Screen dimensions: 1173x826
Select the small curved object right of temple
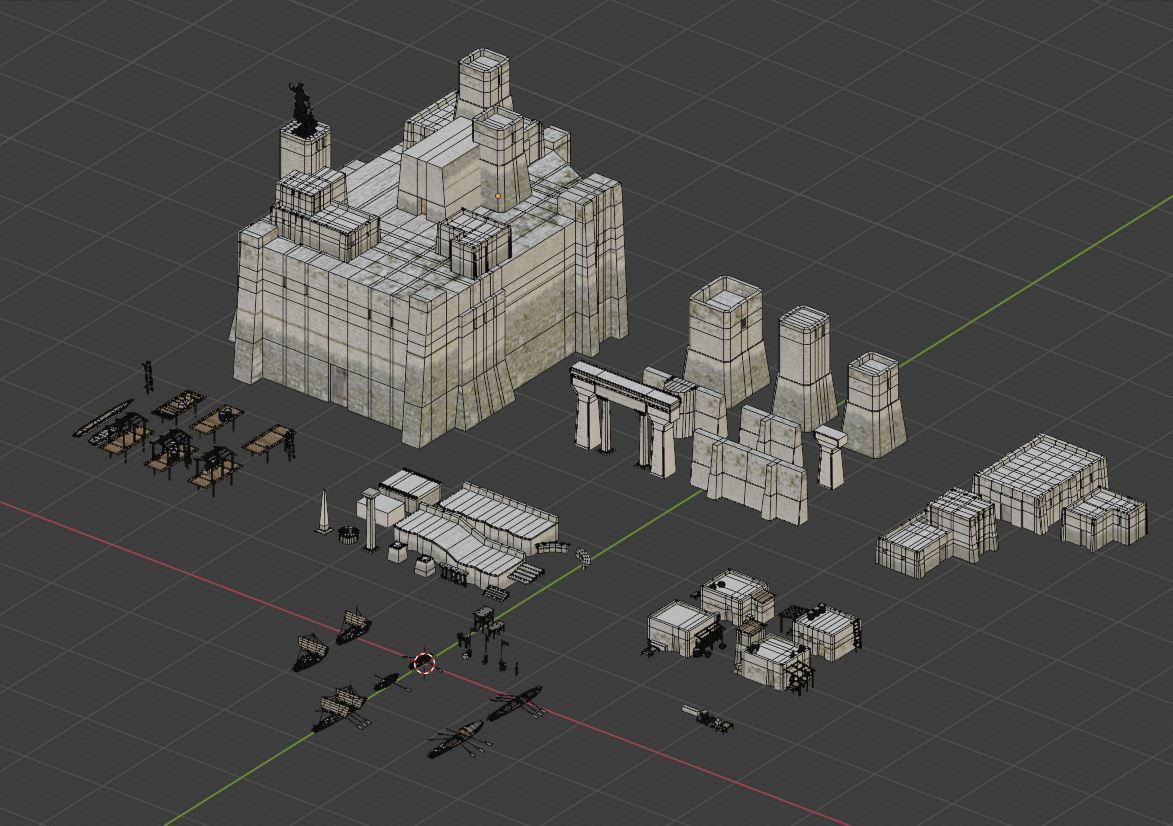click(x=583, y=557)
